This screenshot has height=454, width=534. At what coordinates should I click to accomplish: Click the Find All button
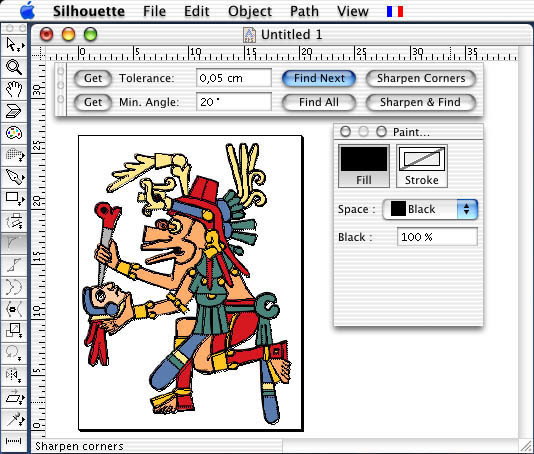pyautogui.click(x=319, y=102)
